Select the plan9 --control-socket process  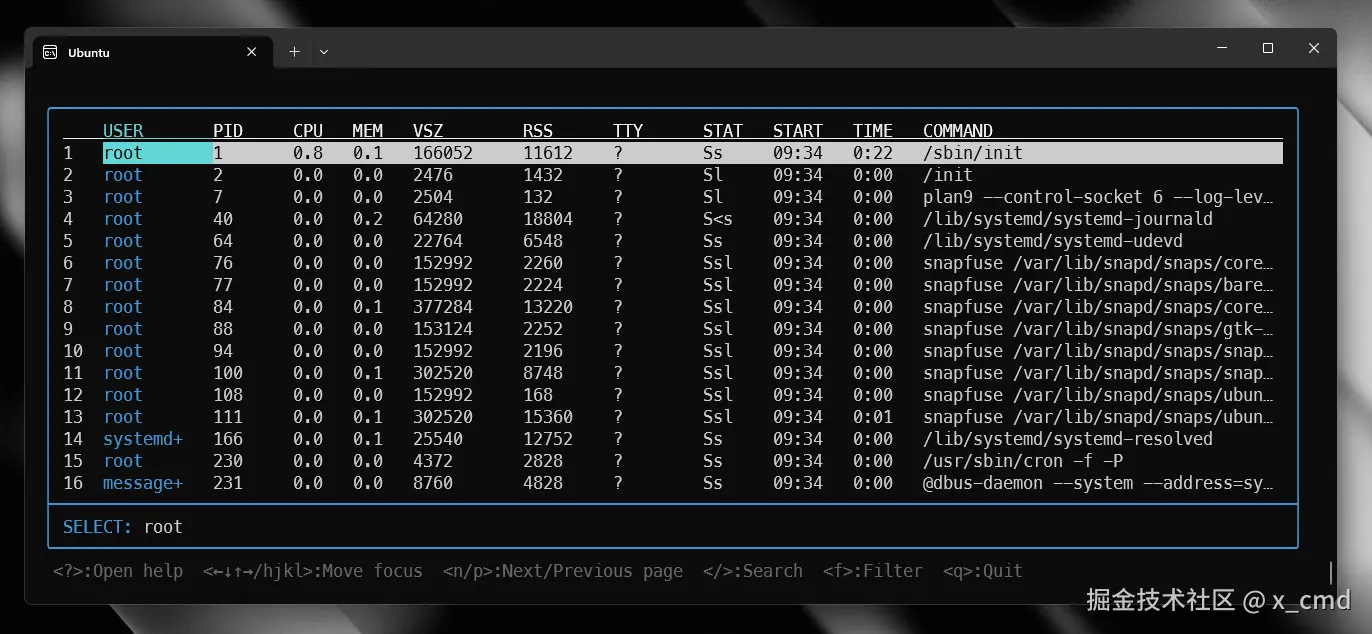click(x=1098, y=197)
